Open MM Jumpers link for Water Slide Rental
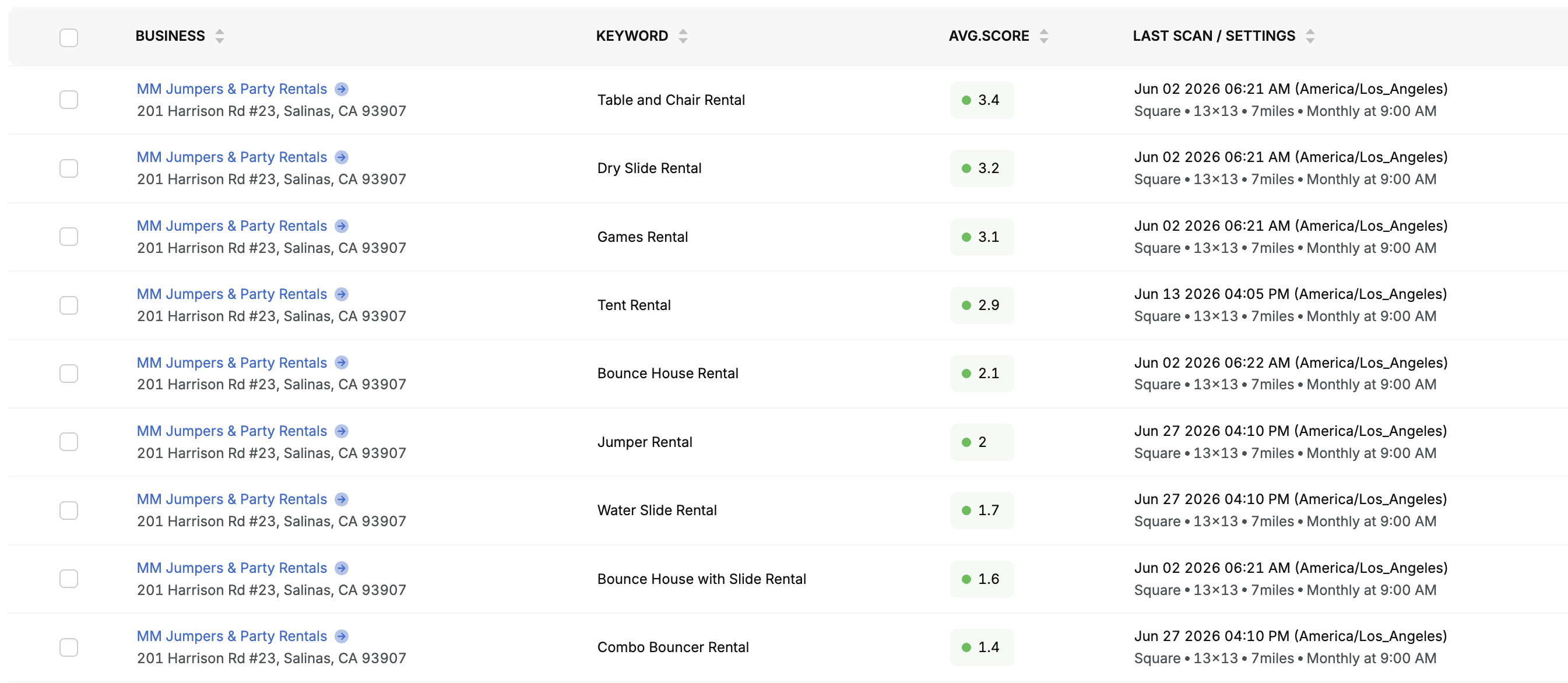Screen dimensions: 1568x683 [x=232, y=499]
